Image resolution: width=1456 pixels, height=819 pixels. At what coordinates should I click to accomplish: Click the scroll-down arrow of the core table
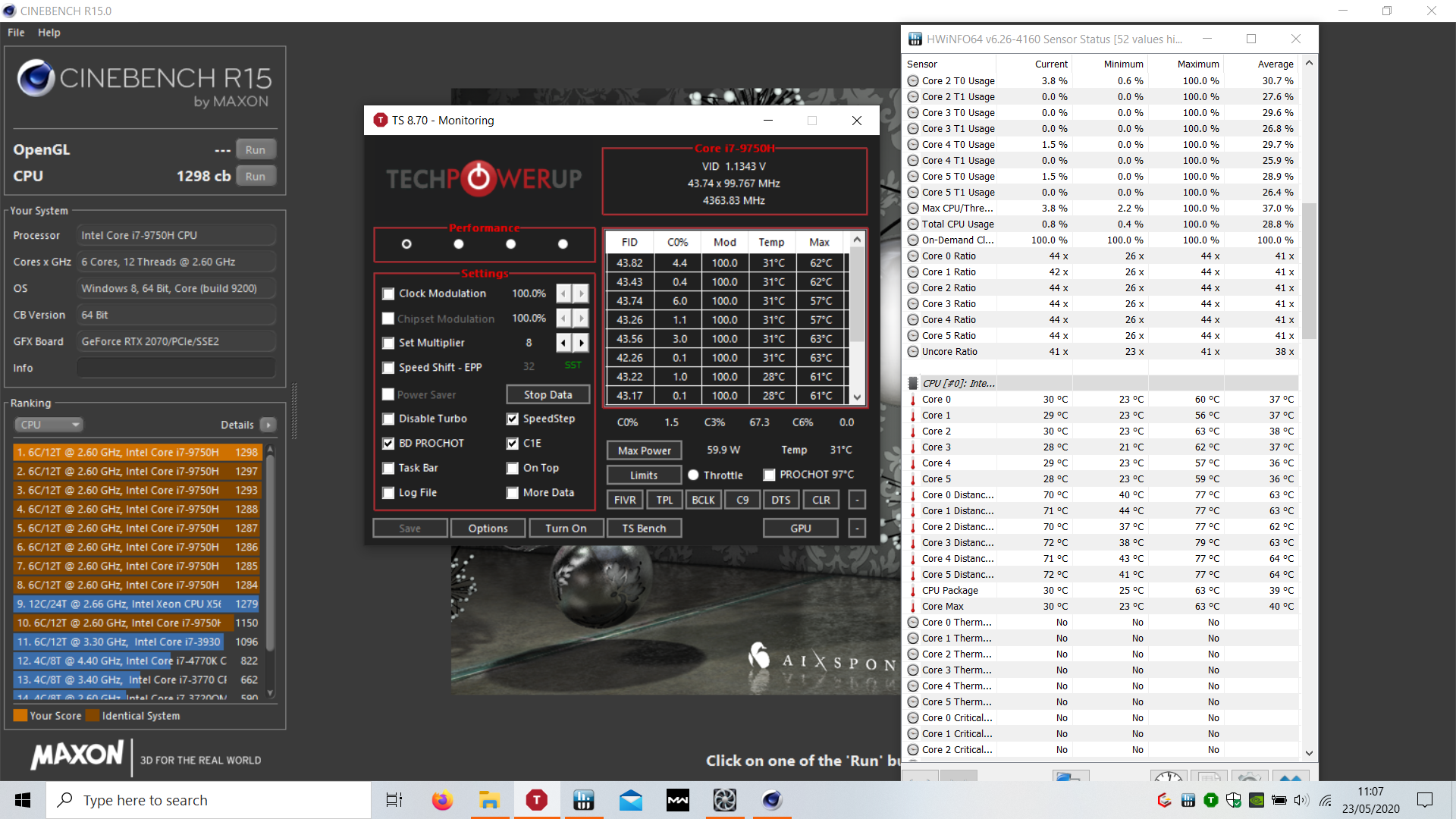tap(857, 397)
